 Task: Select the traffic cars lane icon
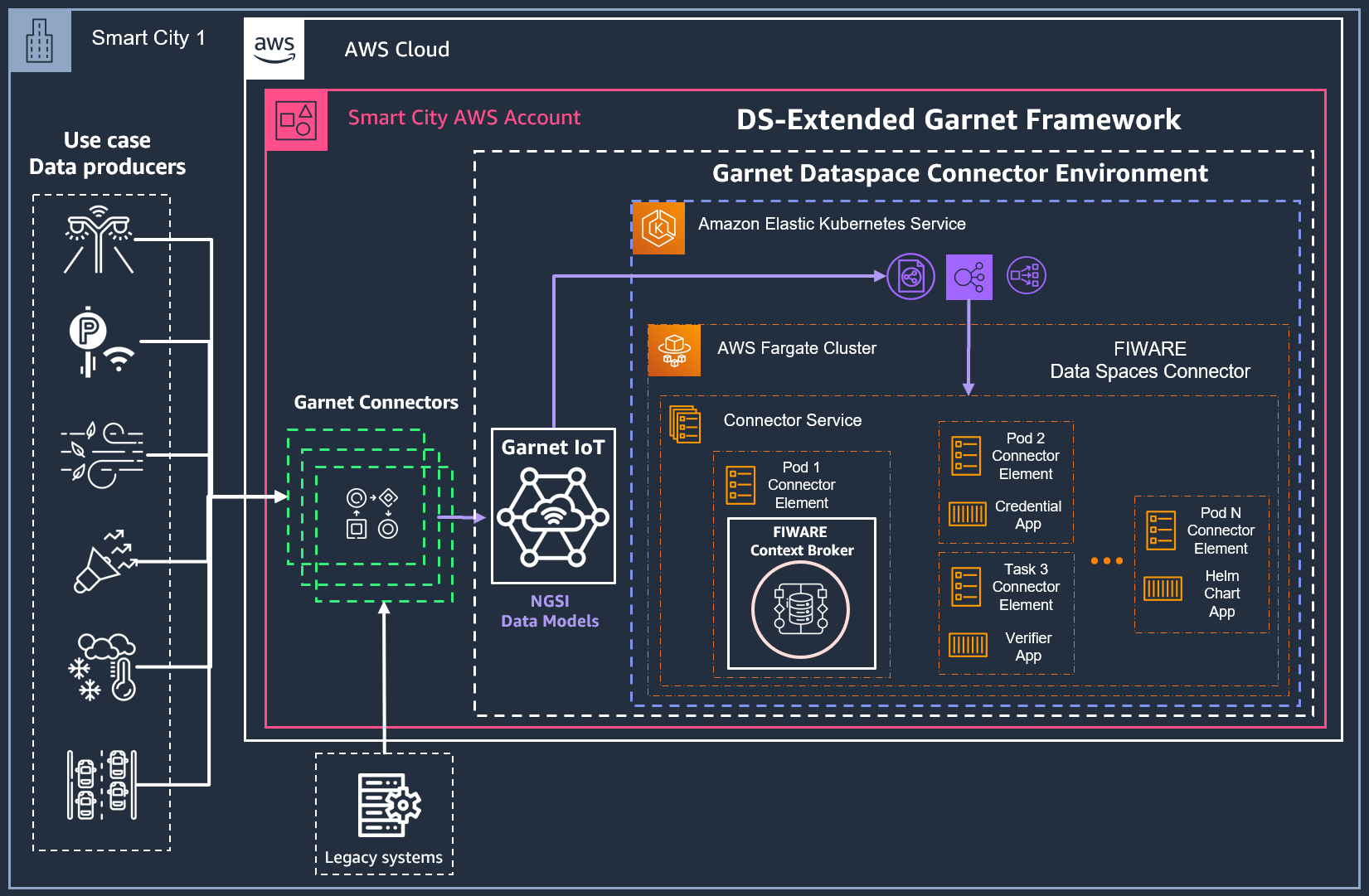[x=102, y=784]
